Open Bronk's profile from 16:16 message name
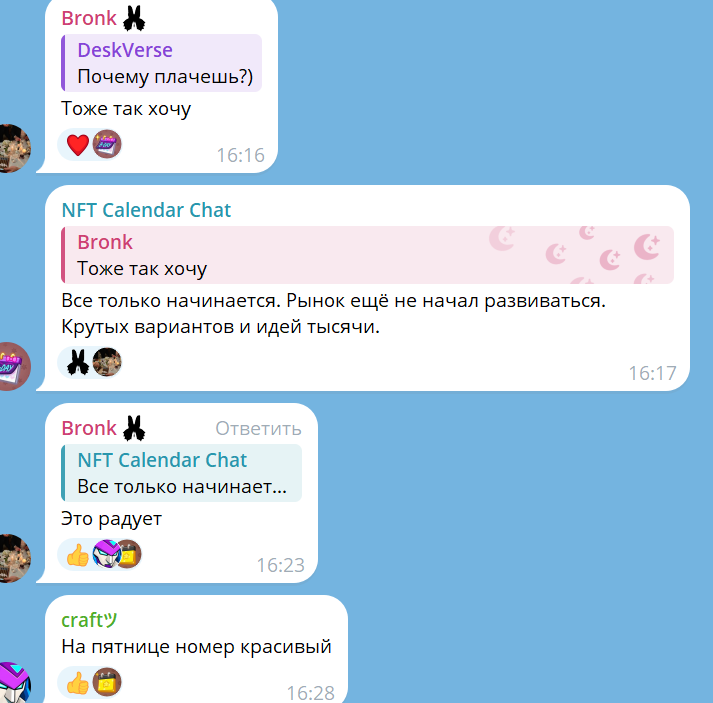 89,18
